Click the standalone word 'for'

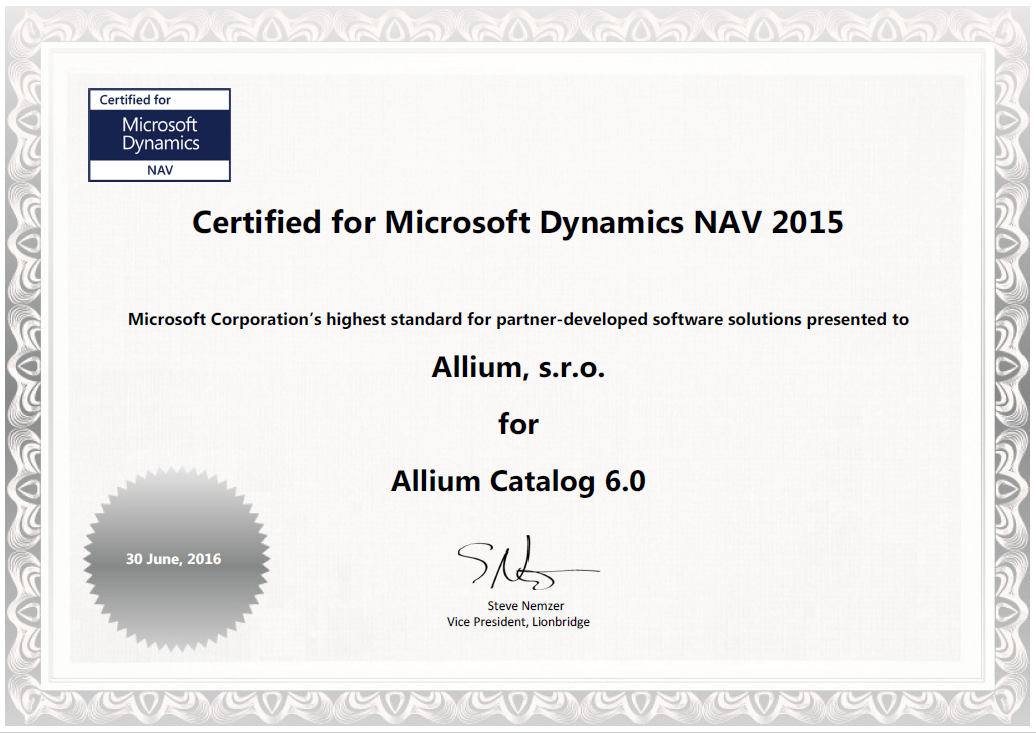tap(518, 424)
